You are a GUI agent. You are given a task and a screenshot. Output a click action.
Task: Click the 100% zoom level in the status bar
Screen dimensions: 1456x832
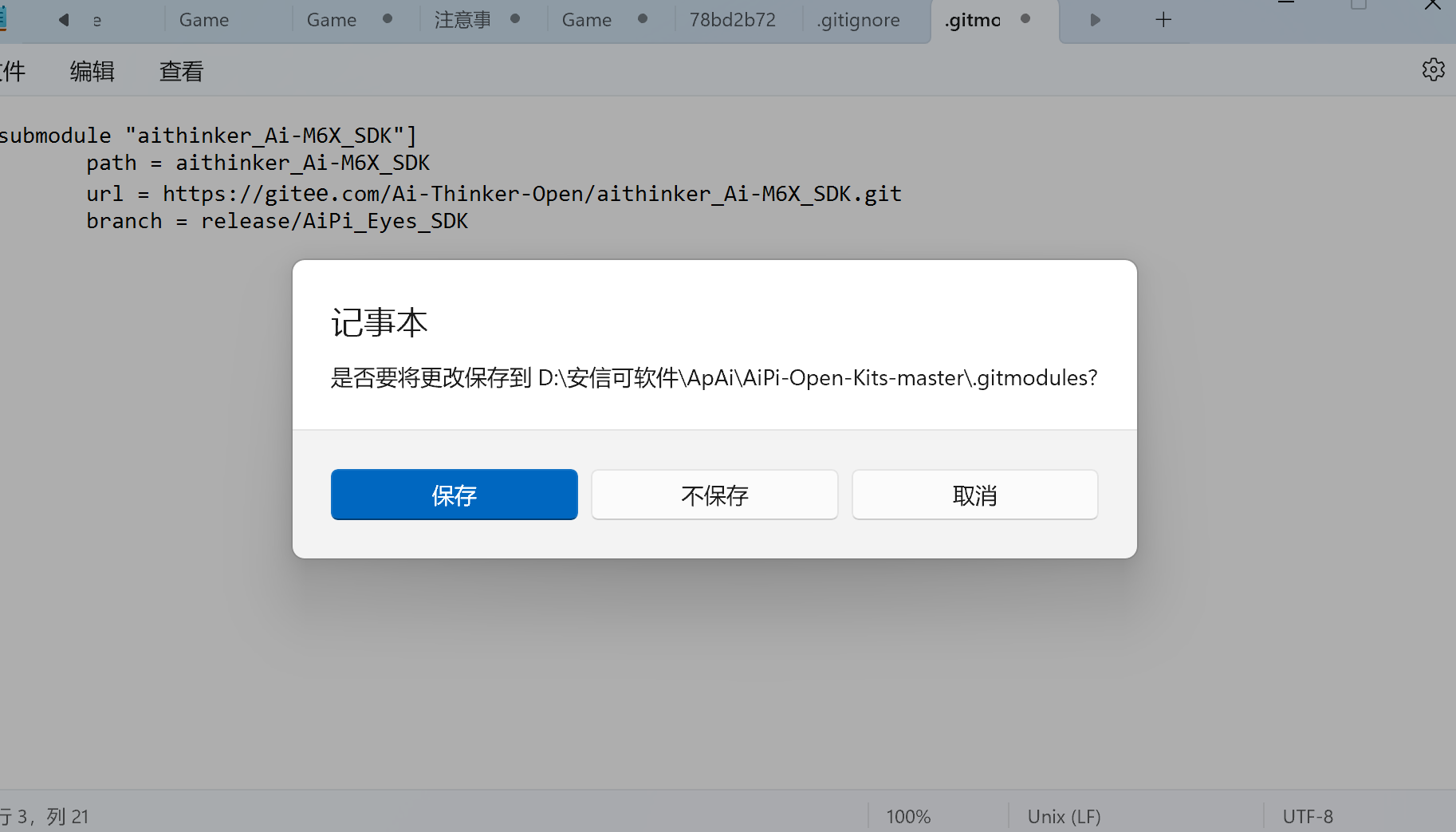[908, 816]
